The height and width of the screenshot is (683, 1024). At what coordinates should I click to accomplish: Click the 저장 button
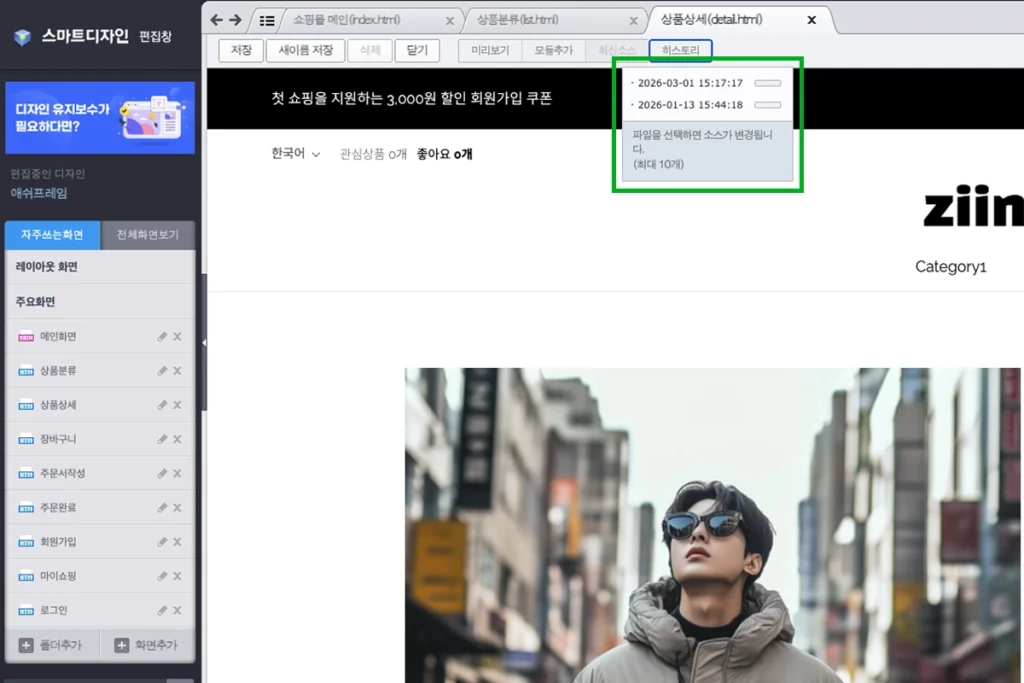click(241, 50)
